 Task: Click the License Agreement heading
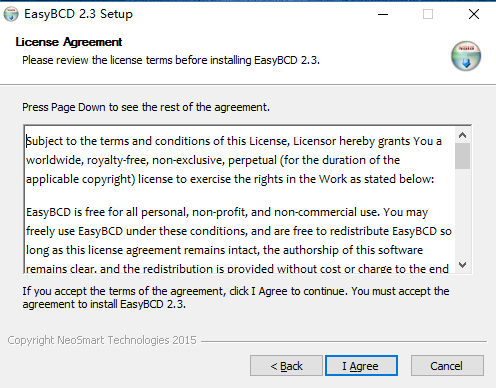tap(69, 42)
